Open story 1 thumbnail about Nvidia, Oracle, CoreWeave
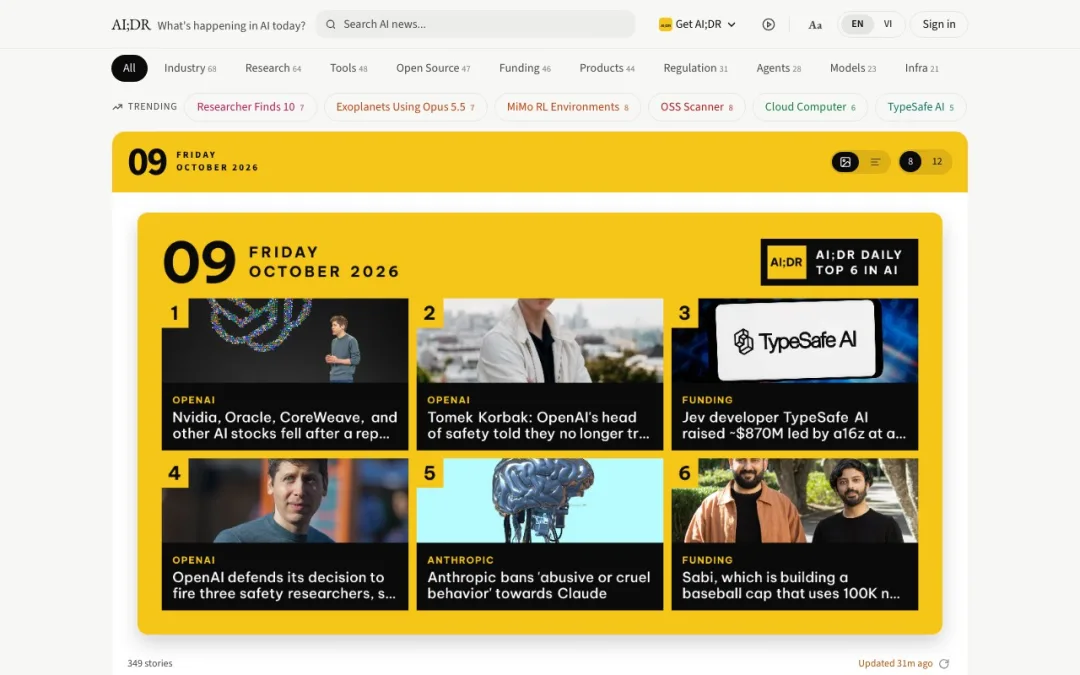Image resolution: width=1080 pixels, height=675 pixels. click(x=285, y=340)
